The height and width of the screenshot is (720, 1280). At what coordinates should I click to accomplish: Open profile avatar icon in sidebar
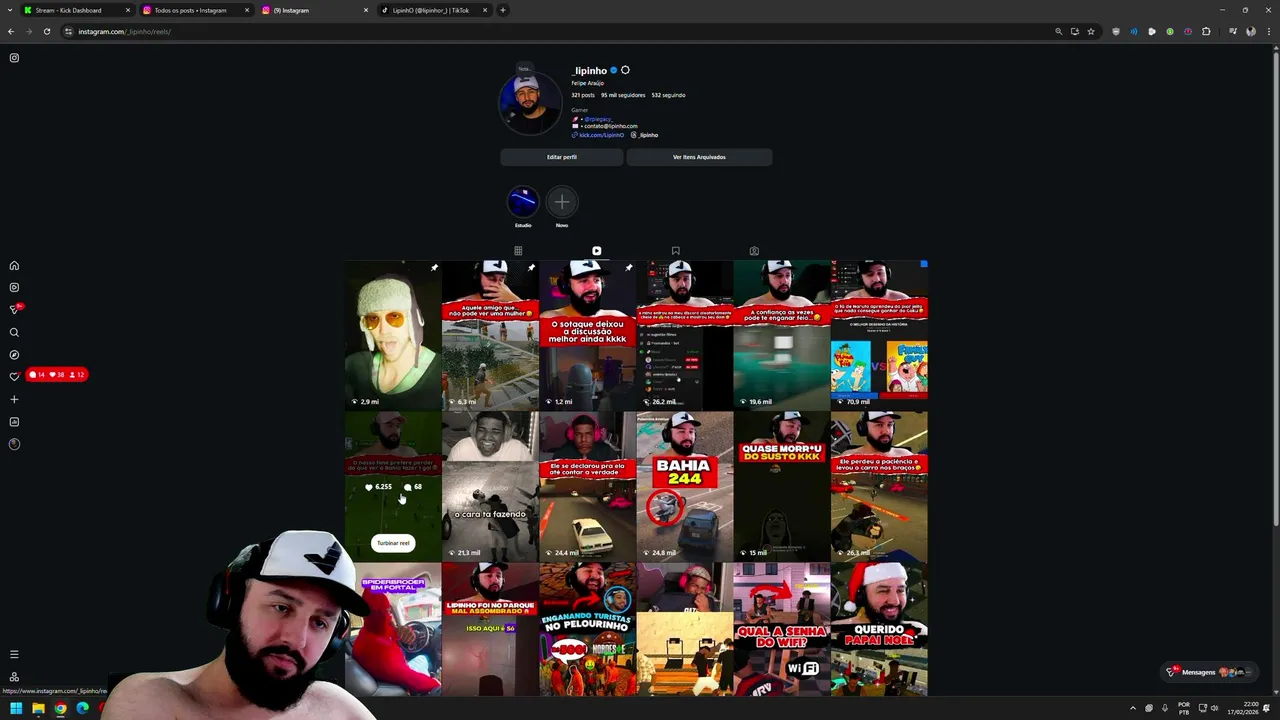click(14, 444)
